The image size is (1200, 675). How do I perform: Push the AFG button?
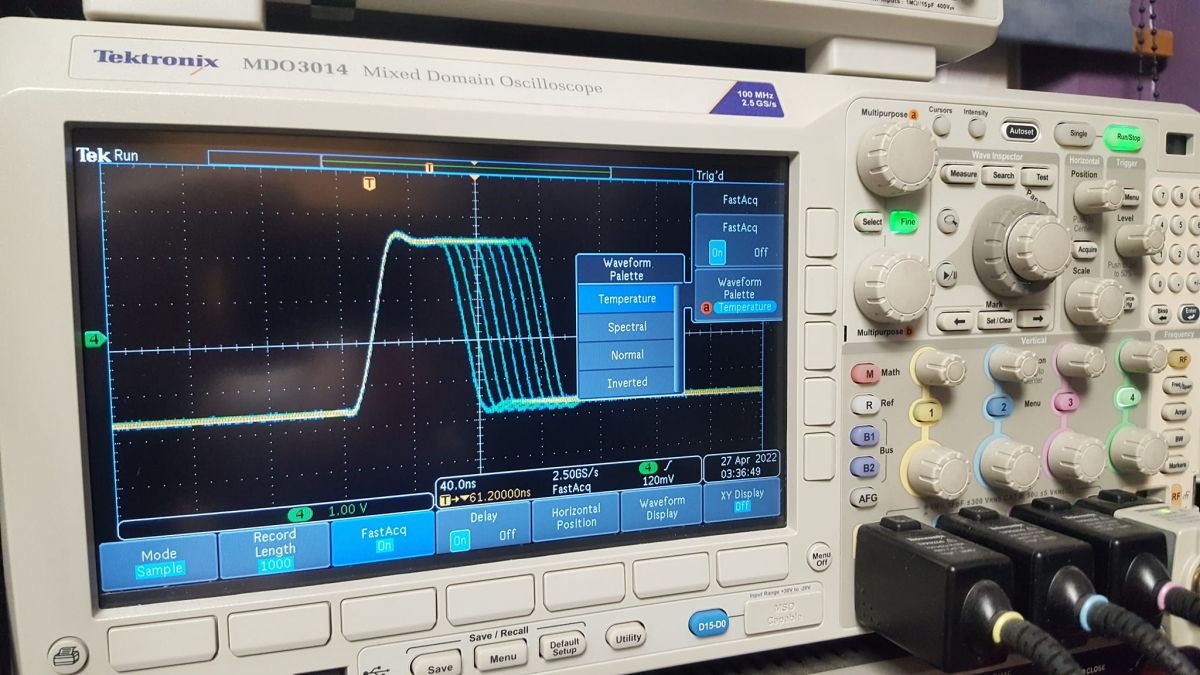click(864, 497)
